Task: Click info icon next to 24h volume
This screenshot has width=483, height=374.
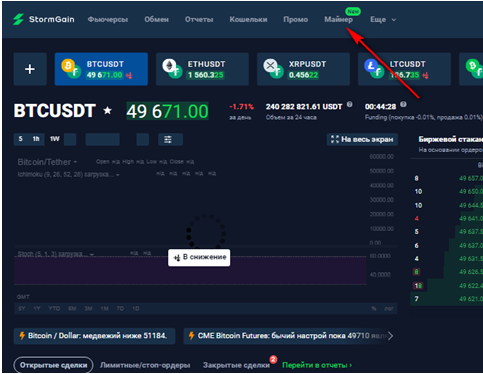Action: pyautogui.click(x=349, y=104)
